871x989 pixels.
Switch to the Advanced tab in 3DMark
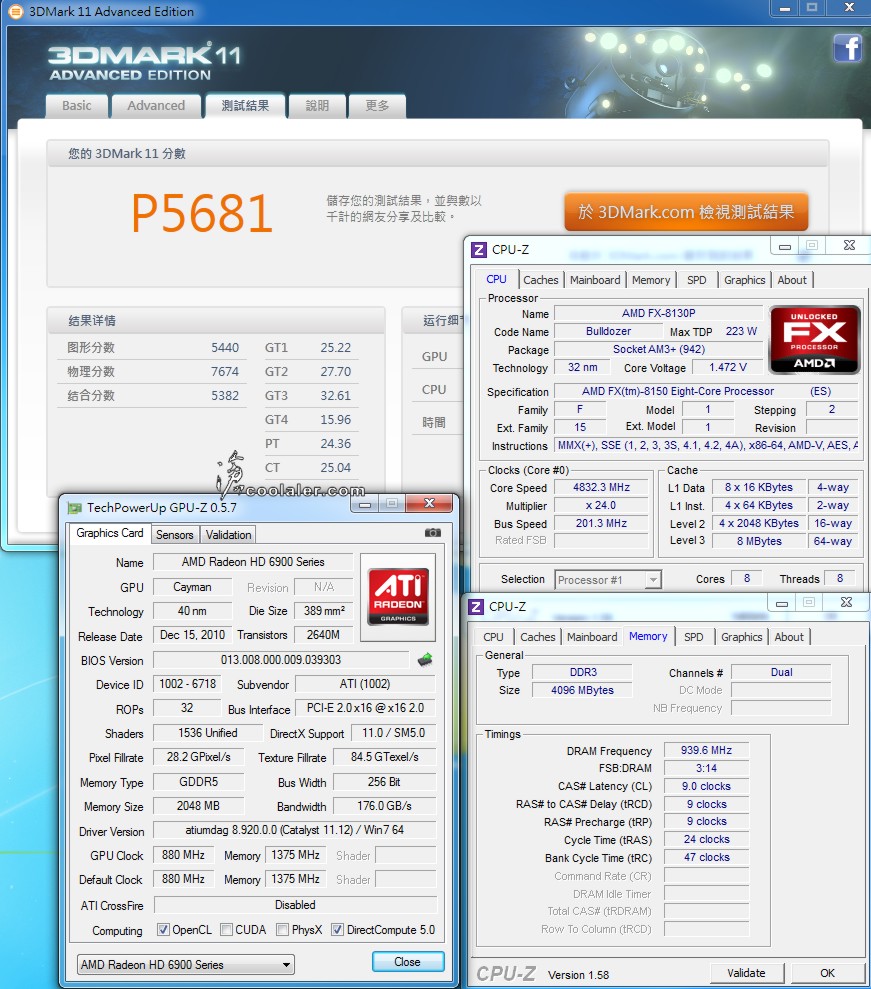[x=156, y=106]
